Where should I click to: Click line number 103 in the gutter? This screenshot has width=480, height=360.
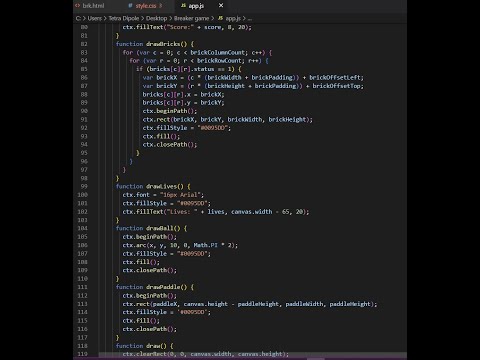(x=82, y=220)
